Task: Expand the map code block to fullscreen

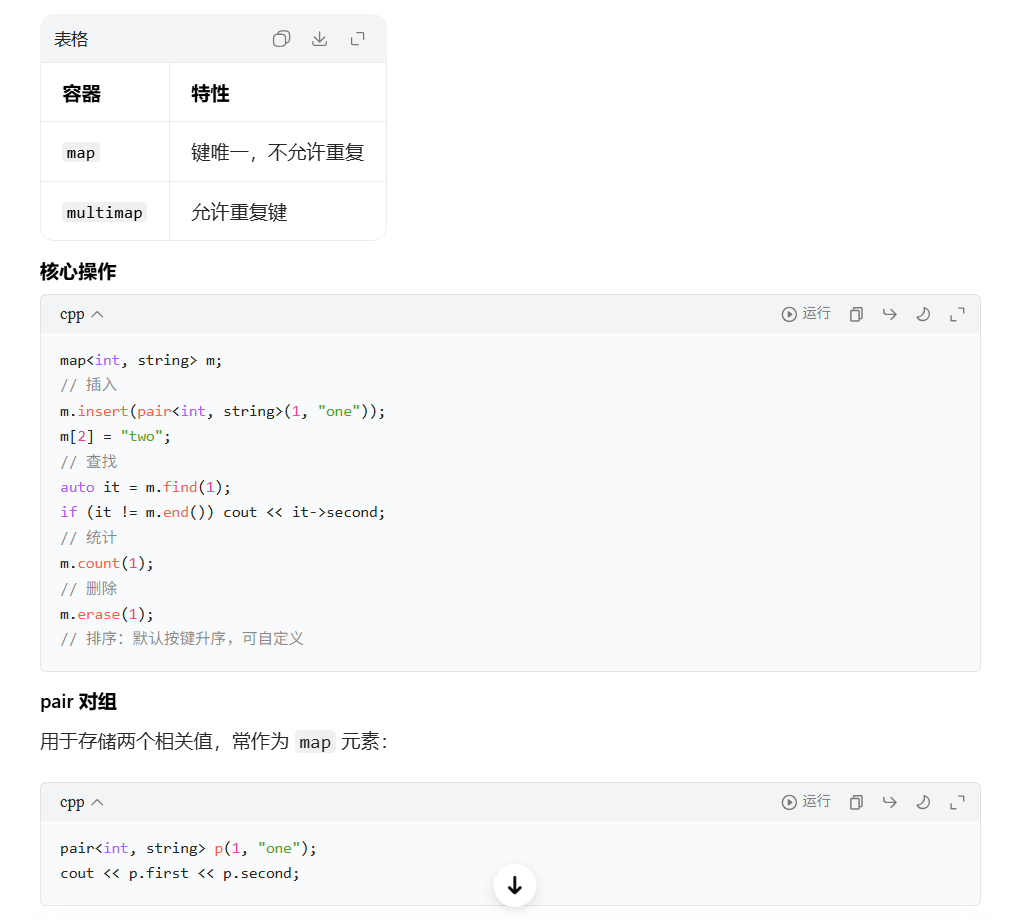Action: click(957, 315)
